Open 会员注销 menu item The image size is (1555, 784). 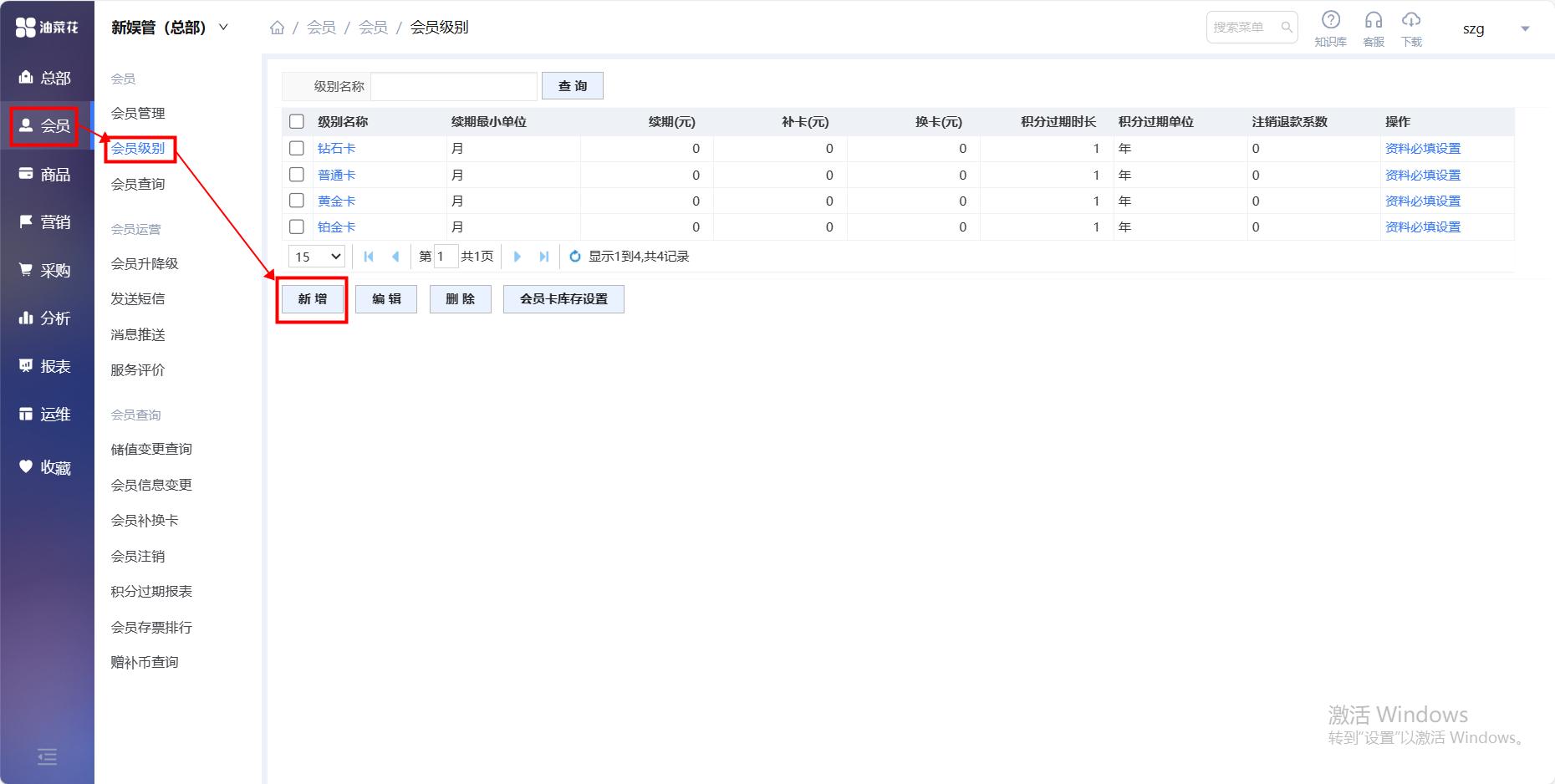tap(138, 556)
